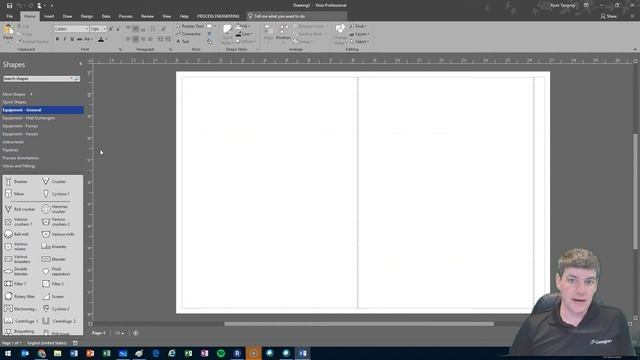
Task: Choose the Various crushers 1 shape
Action: pos(19,222)
